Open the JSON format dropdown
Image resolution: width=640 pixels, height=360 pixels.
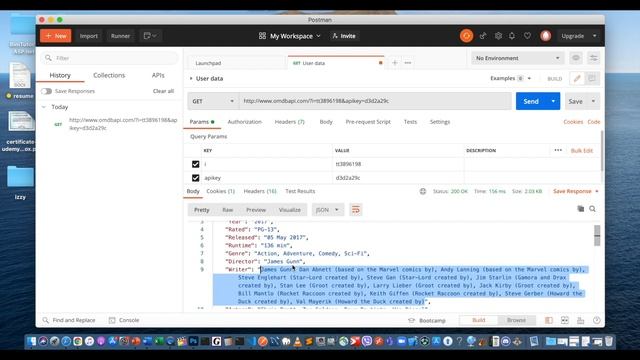pyautogui.click(x=327, y=210)
